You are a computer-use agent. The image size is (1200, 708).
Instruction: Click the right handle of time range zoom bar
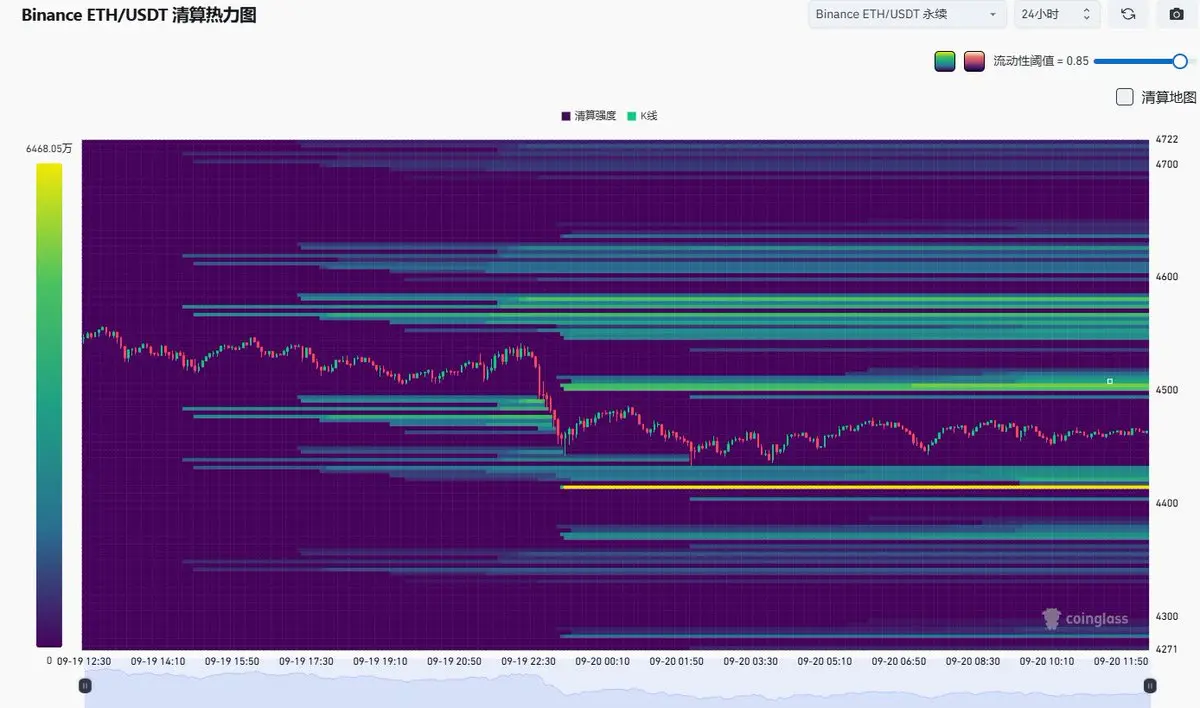1150,685
